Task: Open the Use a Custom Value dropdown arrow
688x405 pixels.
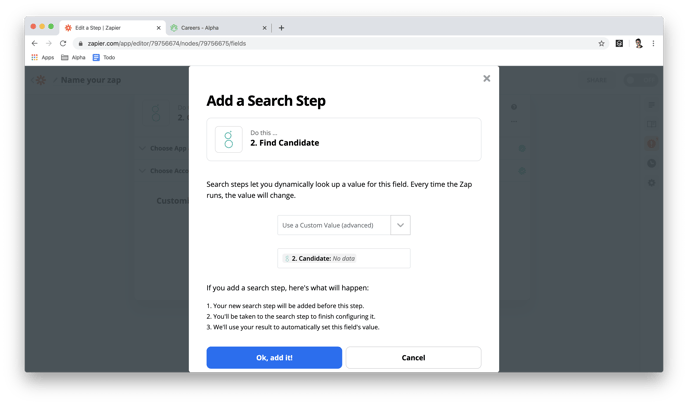Action: pyautogui.click(x=400, y=225)
